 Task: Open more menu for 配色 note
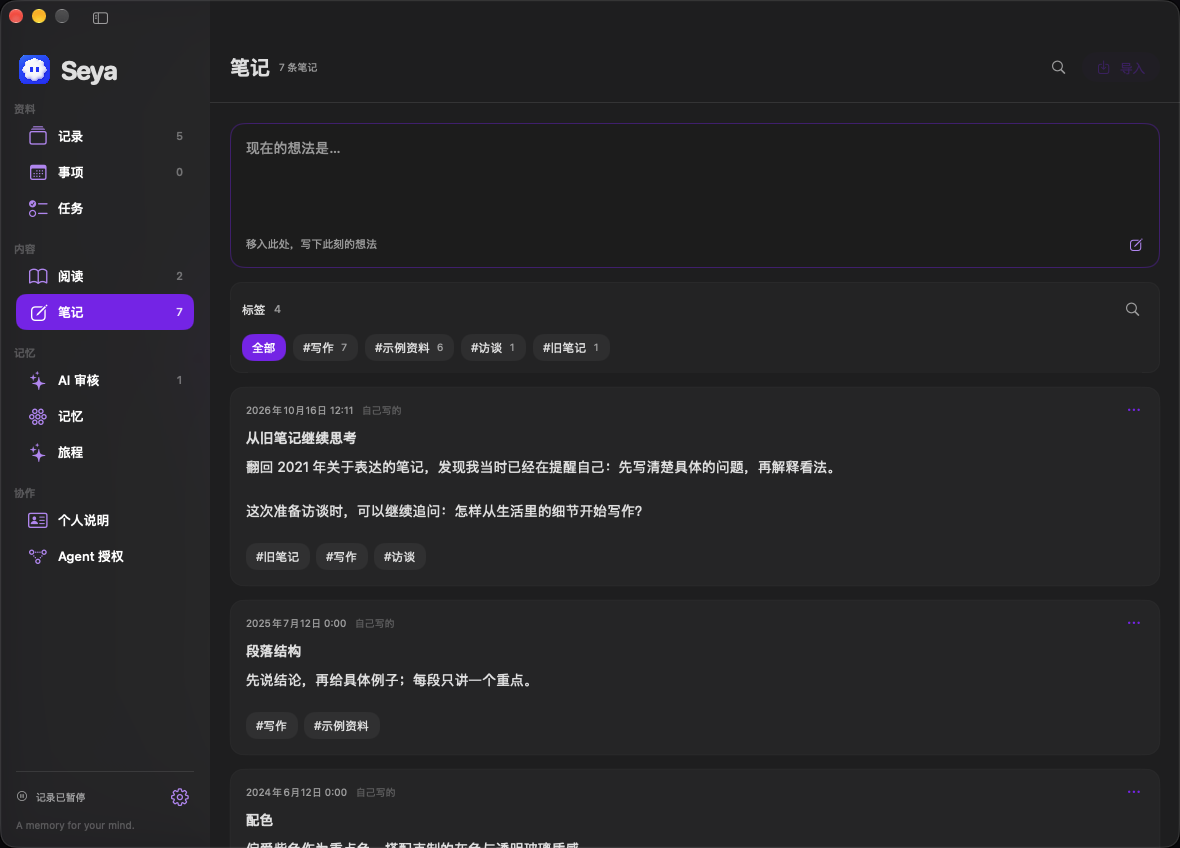[1133, 792]
